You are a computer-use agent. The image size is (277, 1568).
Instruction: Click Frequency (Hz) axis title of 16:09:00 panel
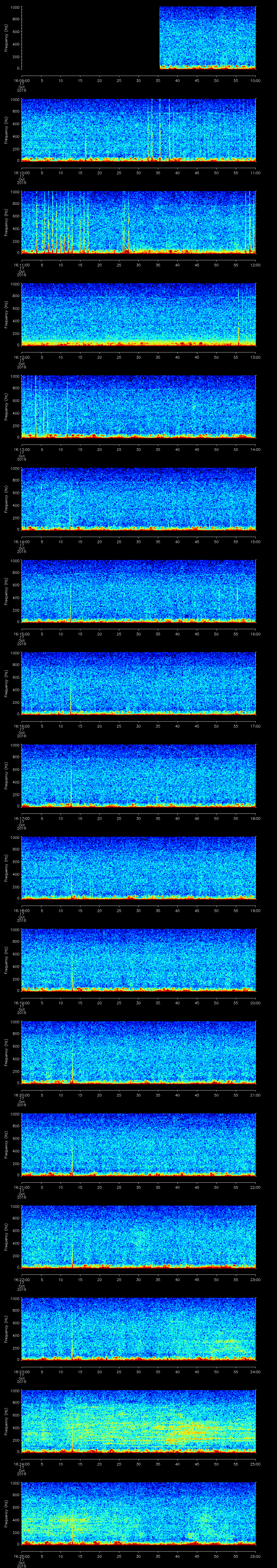pyautogui.click(x=6, y=38)
